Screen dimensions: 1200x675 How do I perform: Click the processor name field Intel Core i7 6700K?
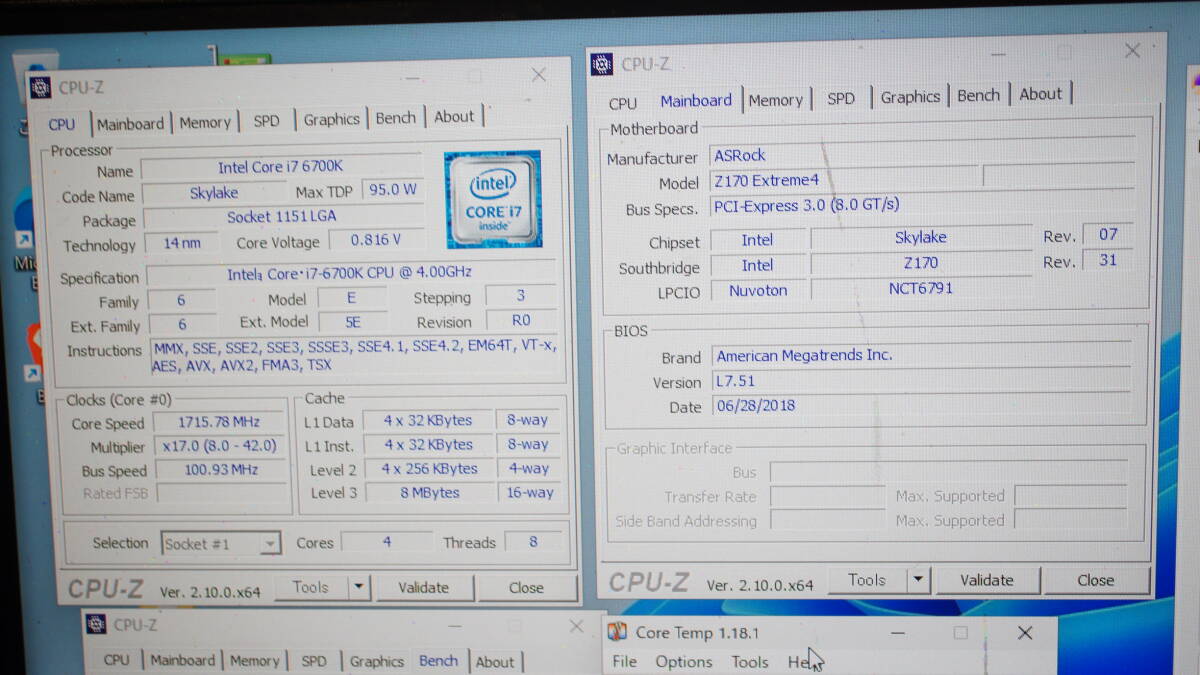point(281,168)
